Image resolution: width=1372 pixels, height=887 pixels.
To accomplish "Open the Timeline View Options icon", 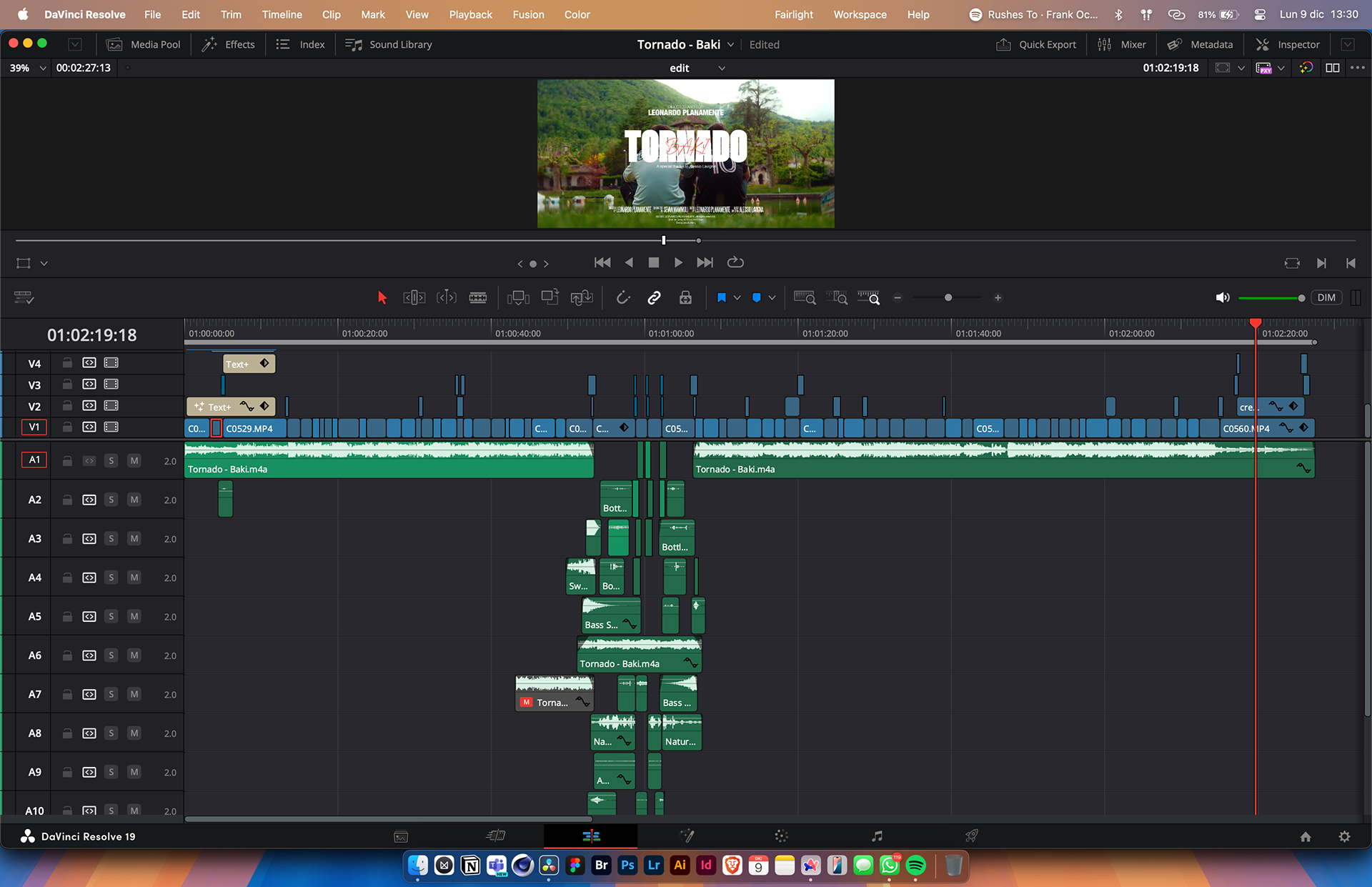I will click(x=24, y=298).
